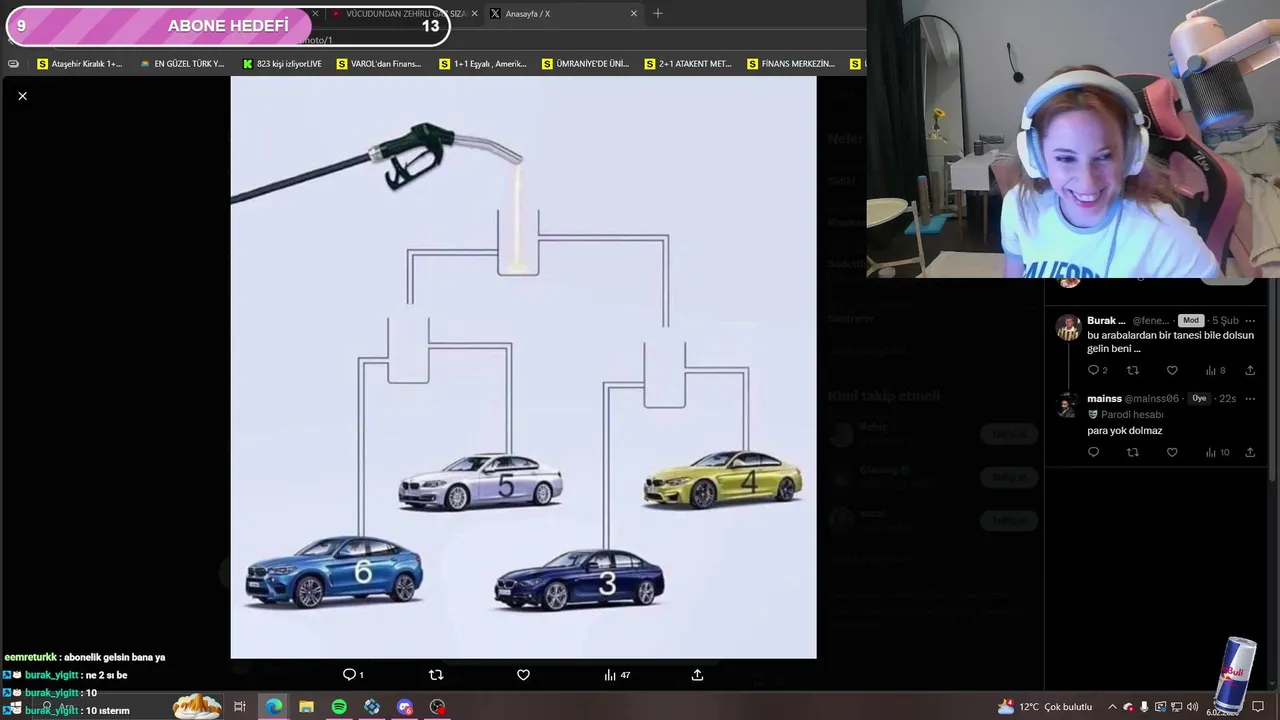Image resolution: width=1280 pixels, height=720 pixels.
Task: Open 823 kişi izliyor LIVE bookmark
Action: click(x=282, y=64)
